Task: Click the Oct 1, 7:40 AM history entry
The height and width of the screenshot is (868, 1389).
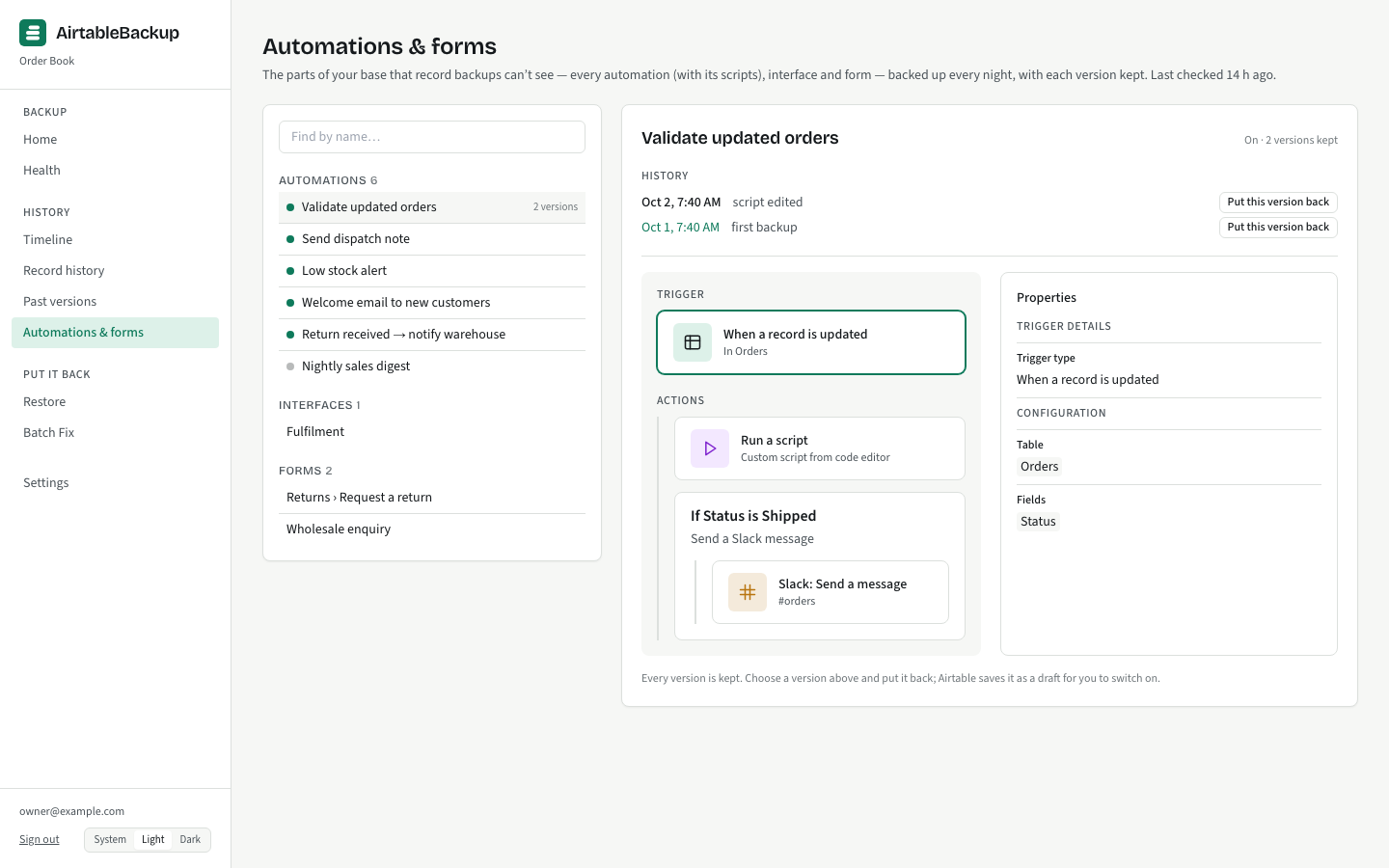Action: (x=680, y=228)
